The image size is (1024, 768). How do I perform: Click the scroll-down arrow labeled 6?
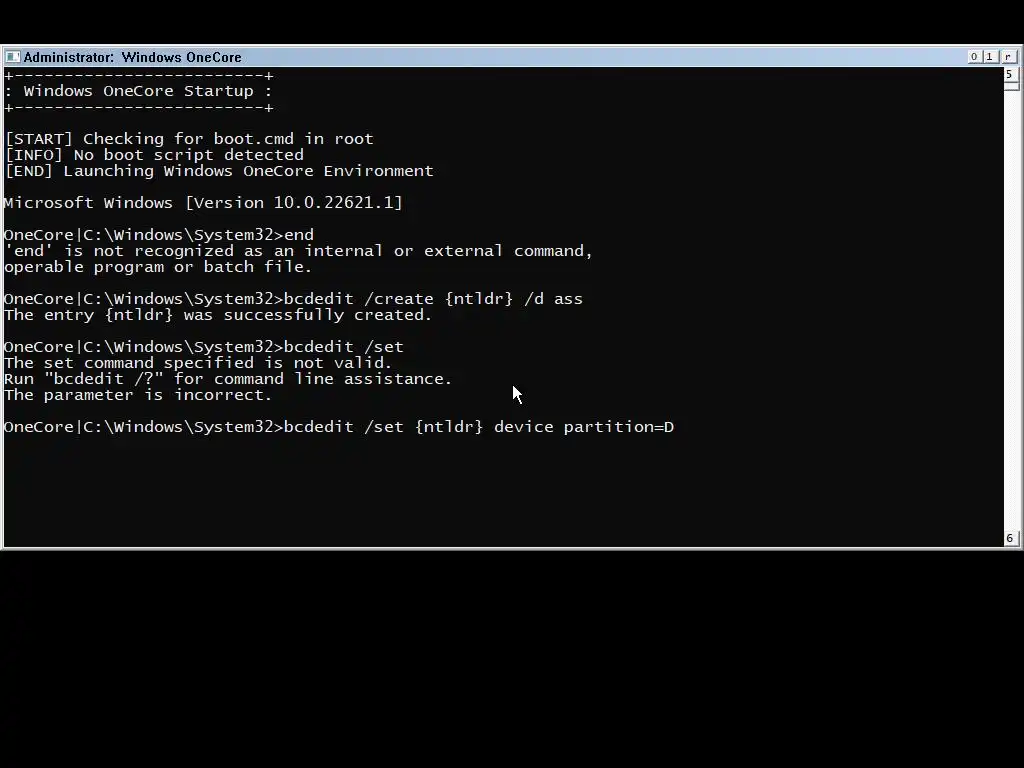point(1010,538)
